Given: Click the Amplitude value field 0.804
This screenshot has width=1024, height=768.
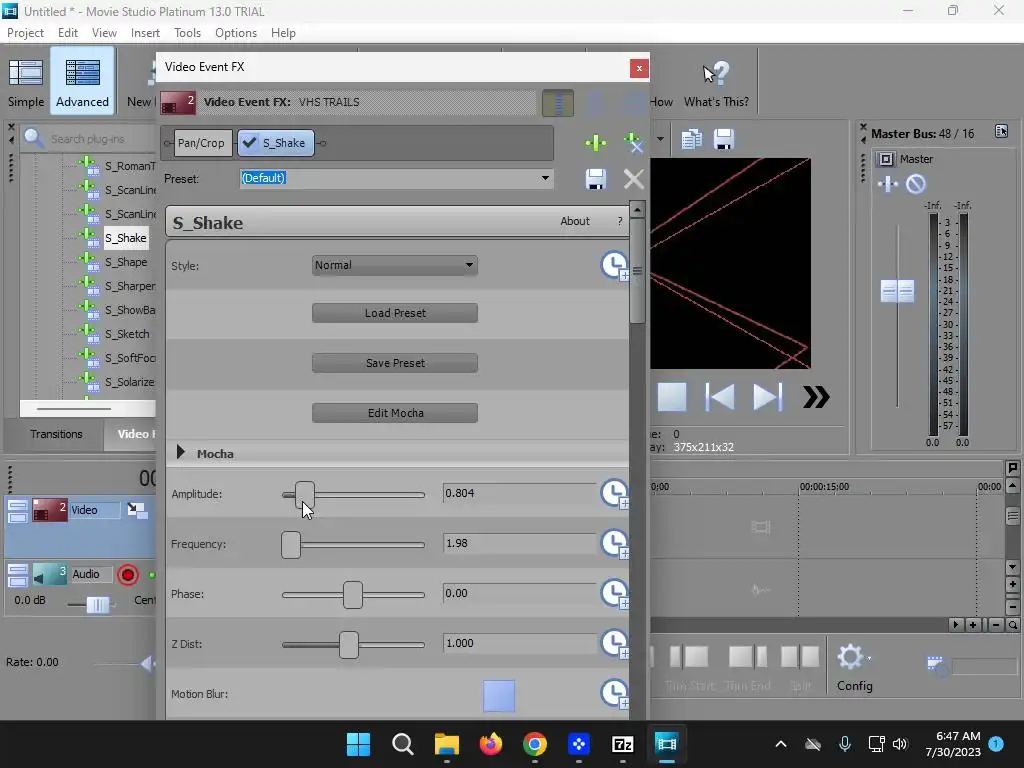Looking at the screenshot, I should tap(519, 493).
